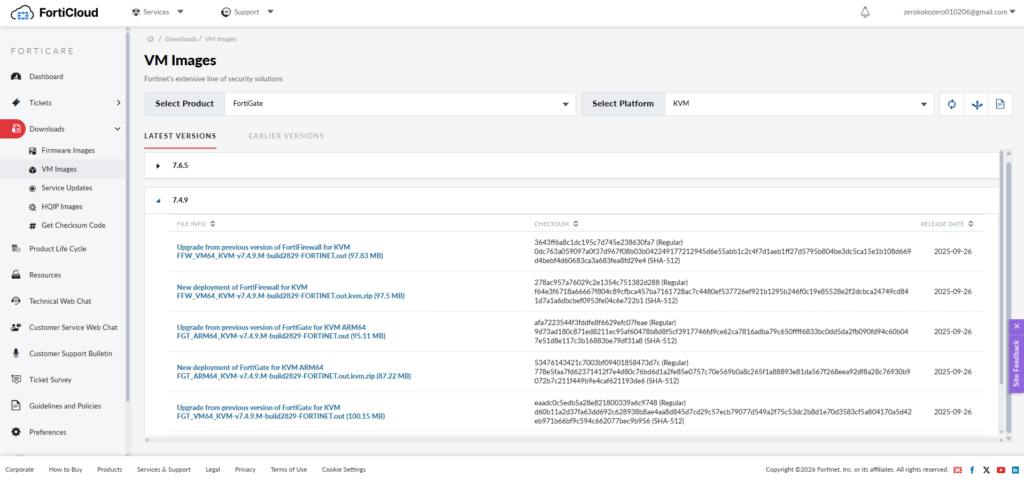This screenshot has height=485, width=1024.
Task: Click the Customer Service Web Chat icon
Action: point(16,327)
